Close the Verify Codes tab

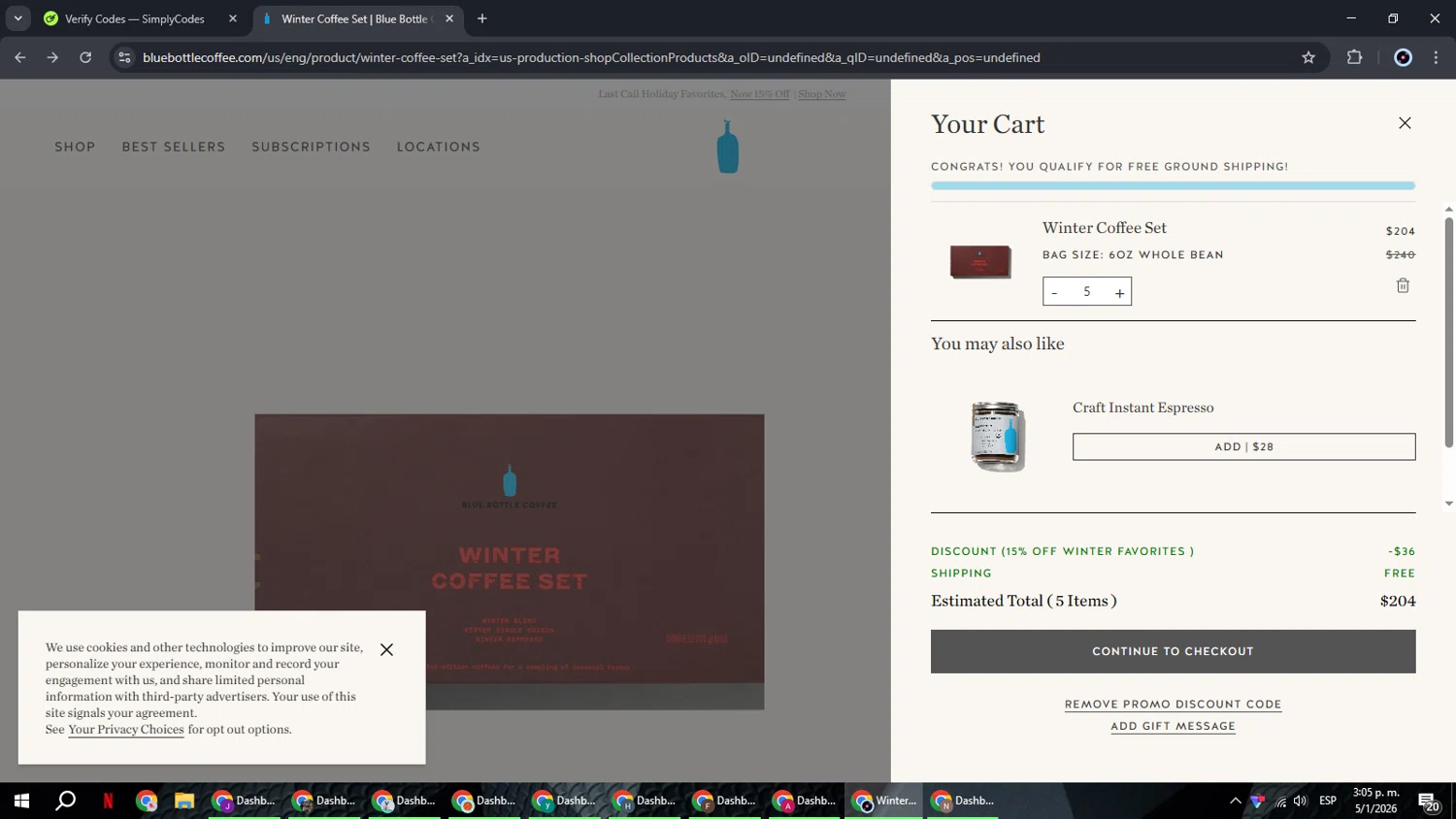pos(233,18)
